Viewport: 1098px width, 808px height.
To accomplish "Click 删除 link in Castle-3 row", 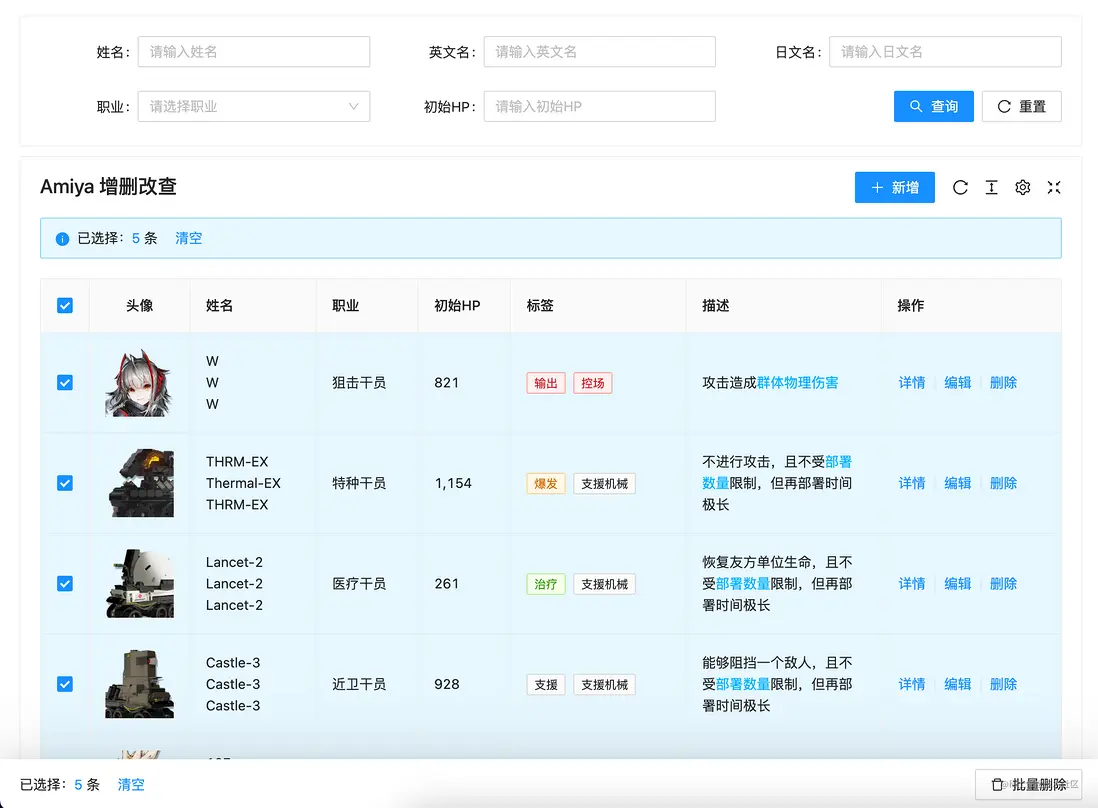I will pos(1003,684).
